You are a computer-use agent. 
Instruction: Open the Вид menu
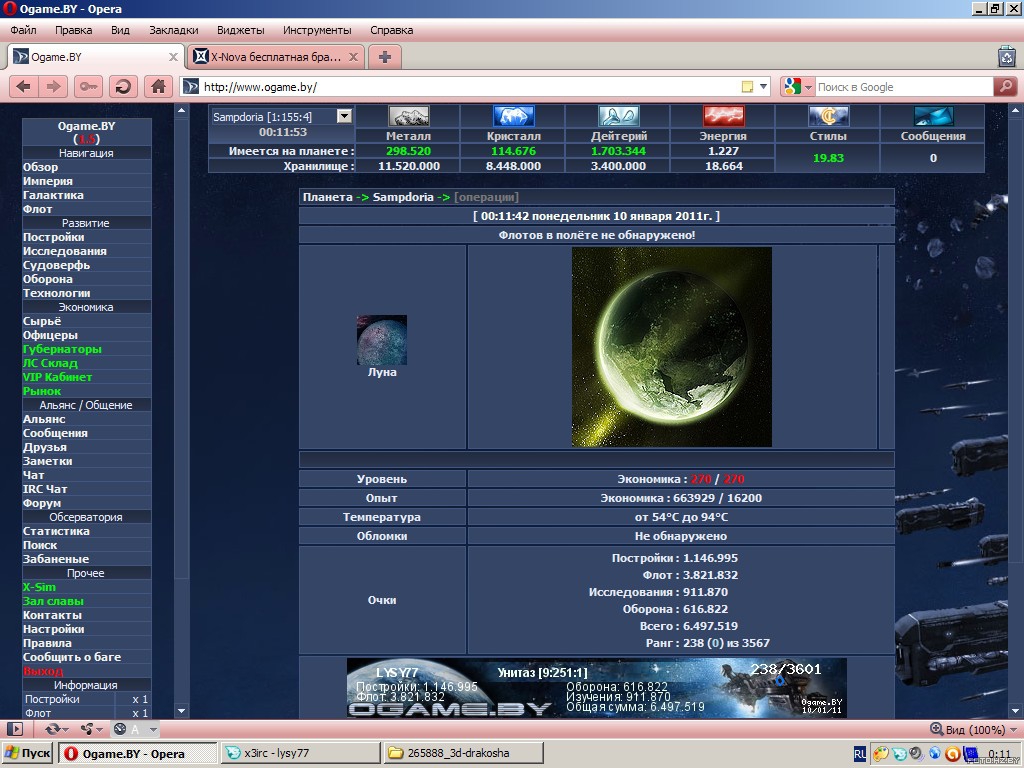click(x=120, y=30)
